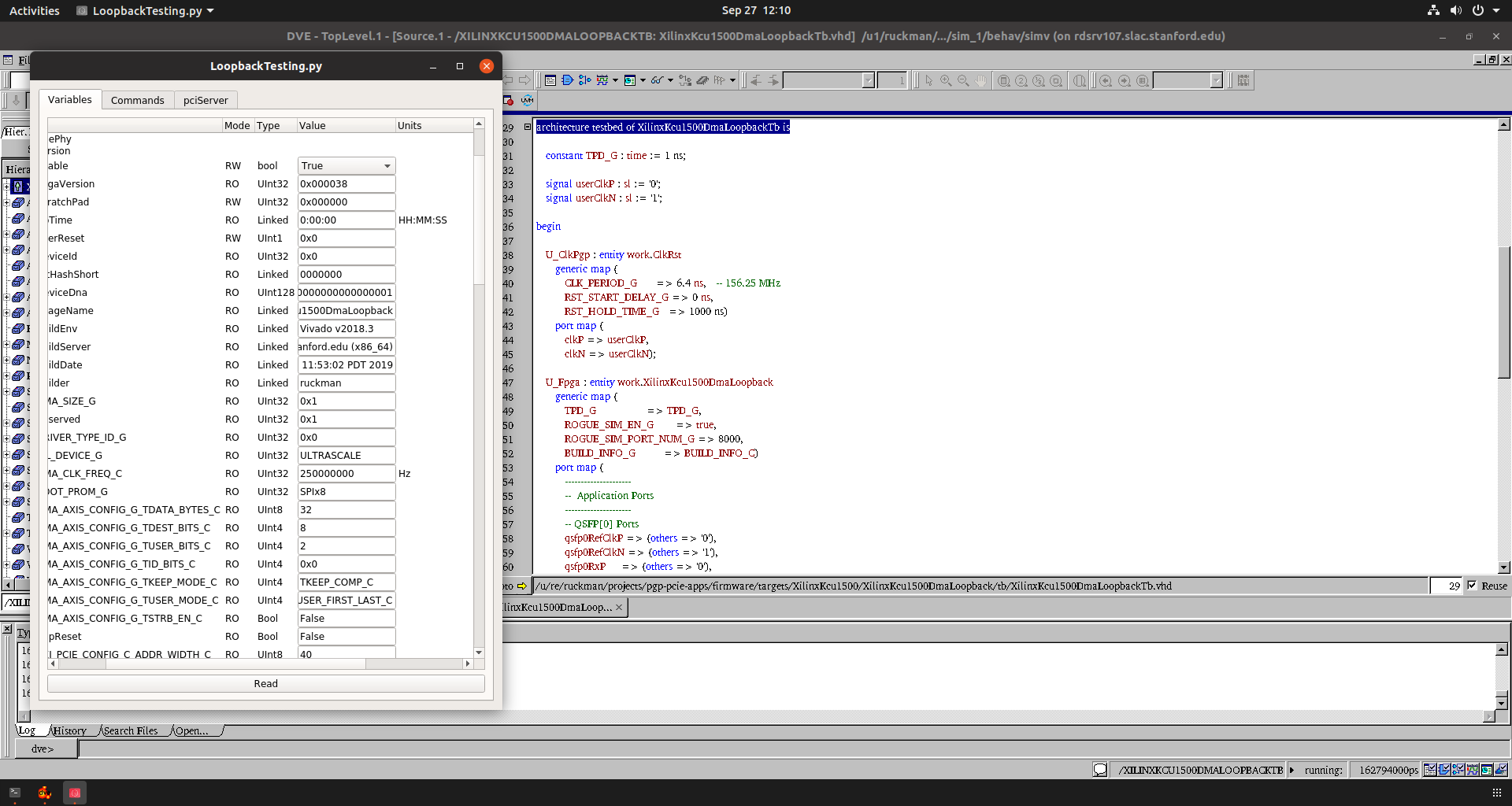Switch to the pciServer tab
Image resolution: width=1512 pixels, height=806 pixels.
pos(205,100)
